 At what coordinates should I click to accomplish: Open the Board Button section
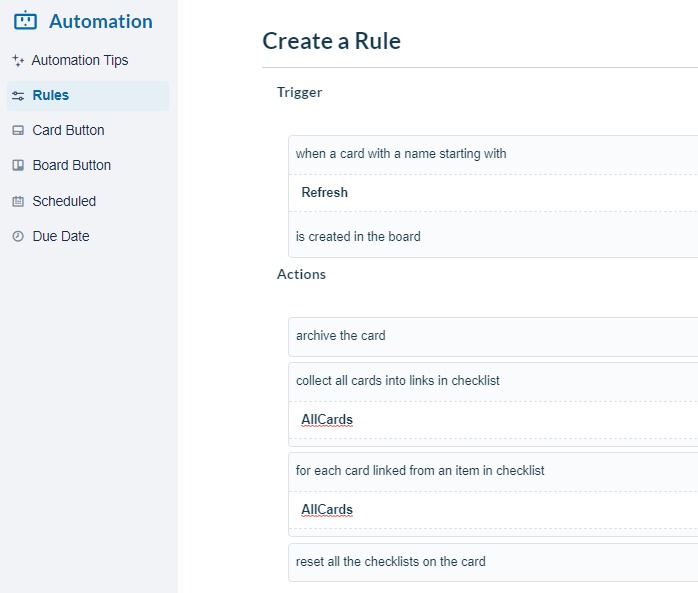pos(72,166)
